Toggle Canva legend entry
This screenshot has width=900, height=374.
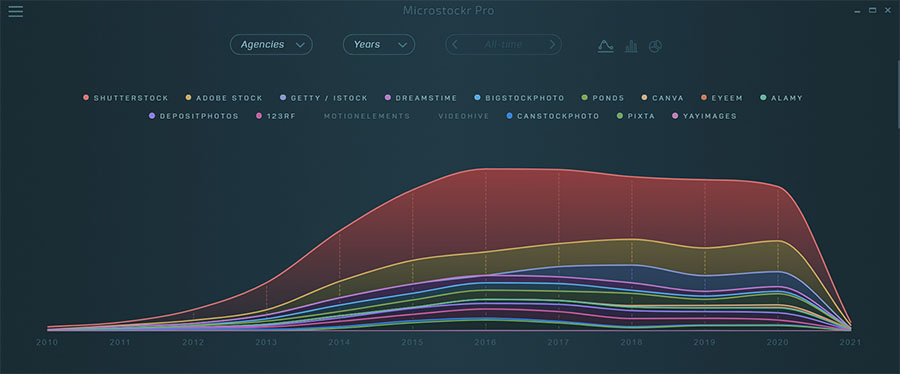(662, 98)
